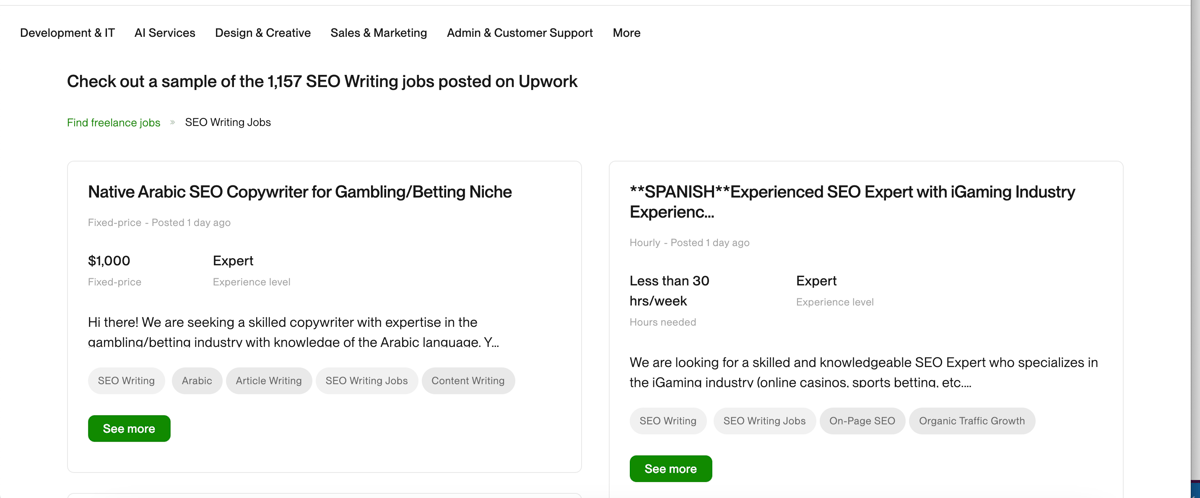
Task: Choose the On-Page SEO skill tag
Action: point(862,421)
